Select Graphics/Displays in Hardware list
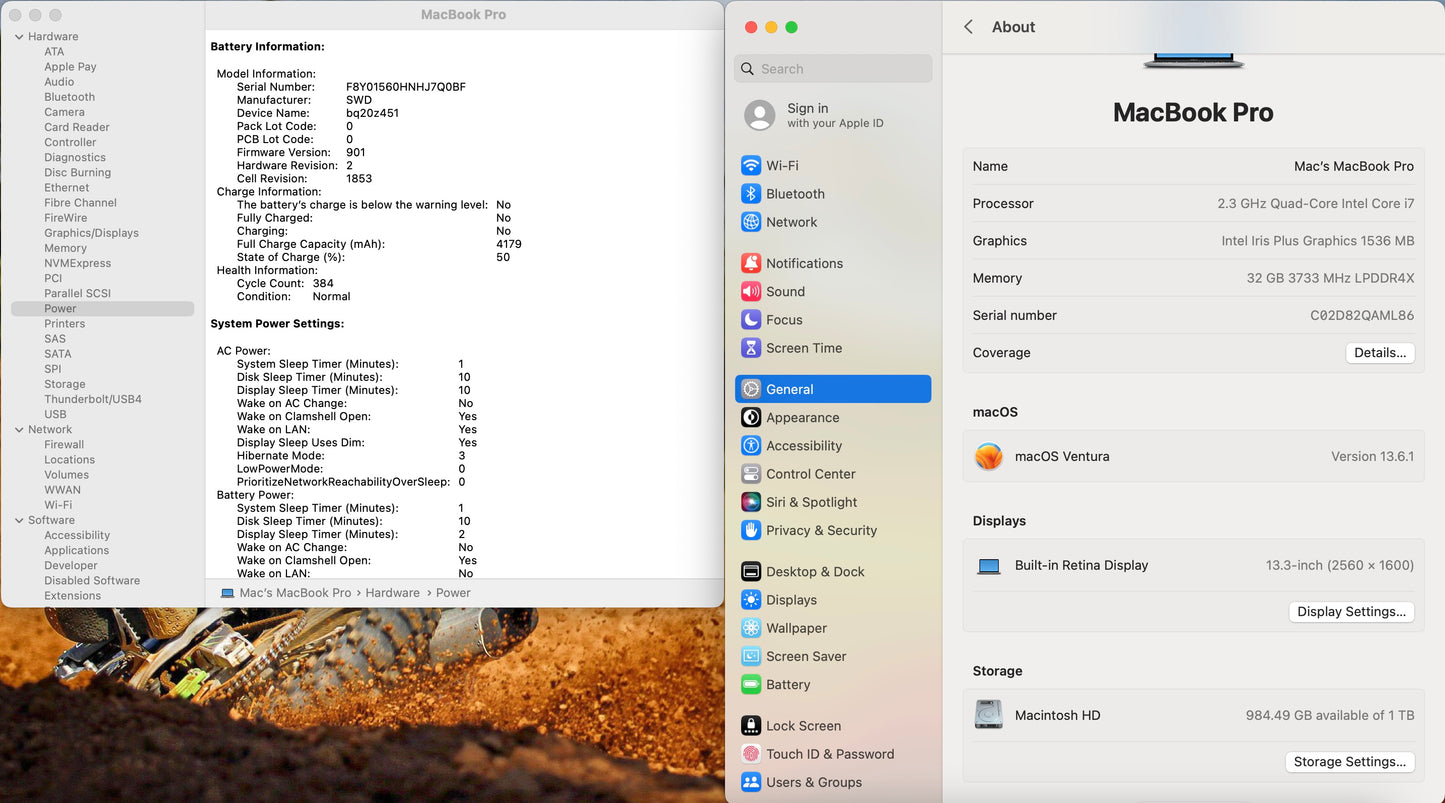The height and width of the screenshot is (803, 1445). pyautogui.click(x=91, y=233)
